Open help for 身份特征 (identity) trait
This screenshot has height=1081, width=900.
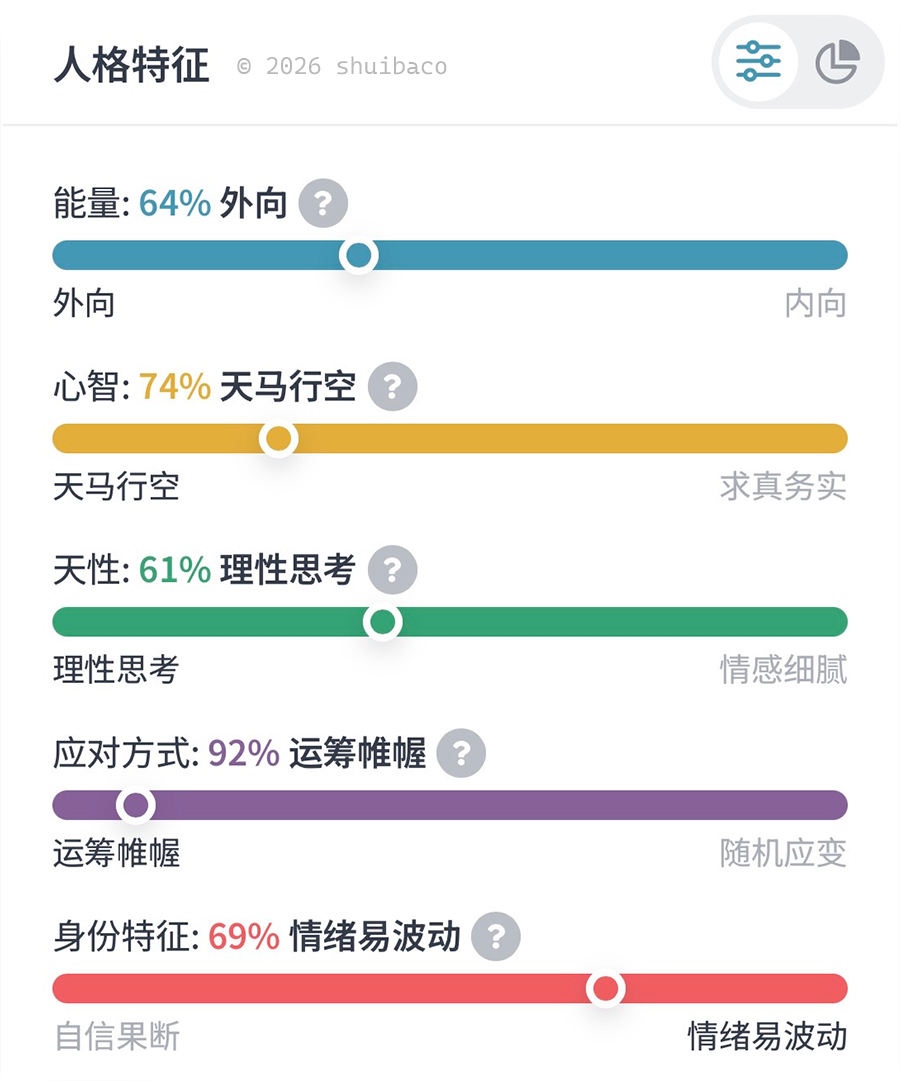(x=496, y=937)
